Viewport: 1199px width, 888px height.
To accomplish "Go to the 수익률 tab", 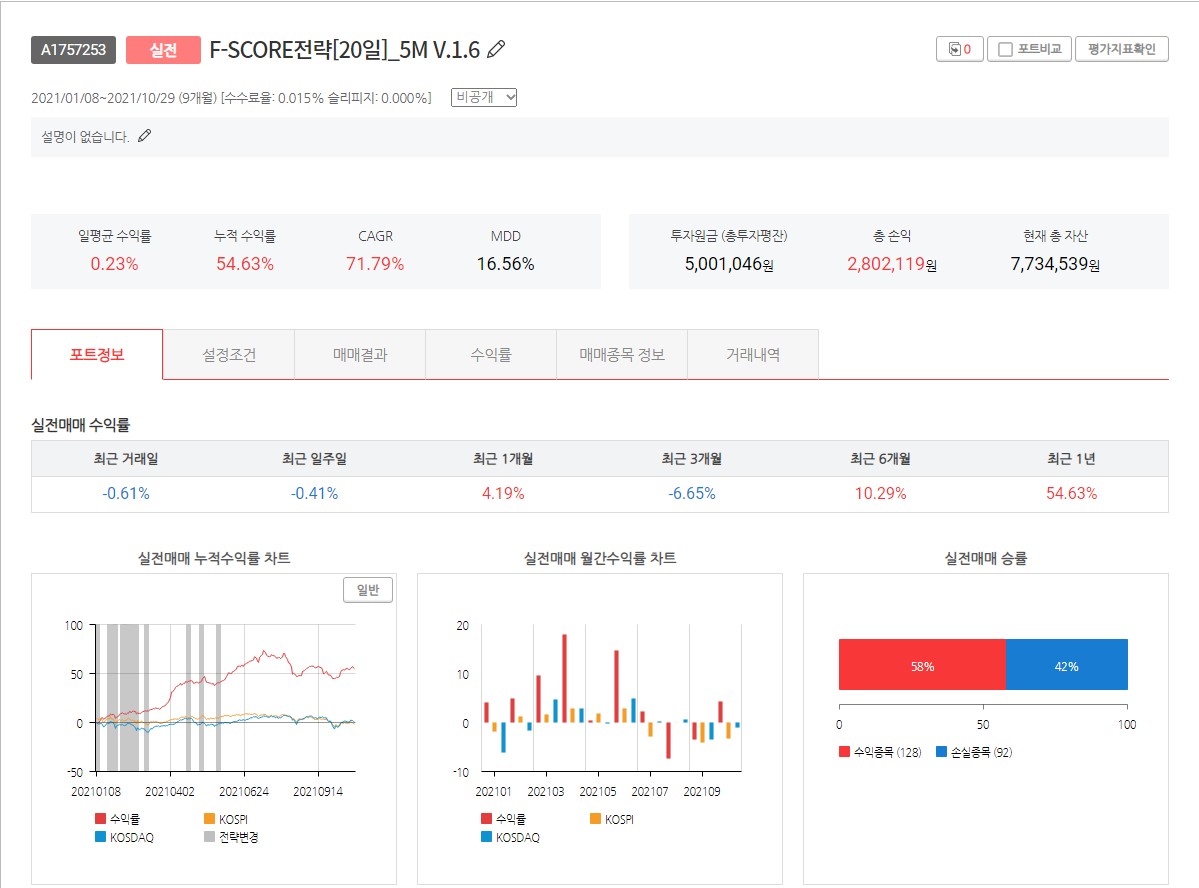I will pyautogui.click(x=491, y=354).
